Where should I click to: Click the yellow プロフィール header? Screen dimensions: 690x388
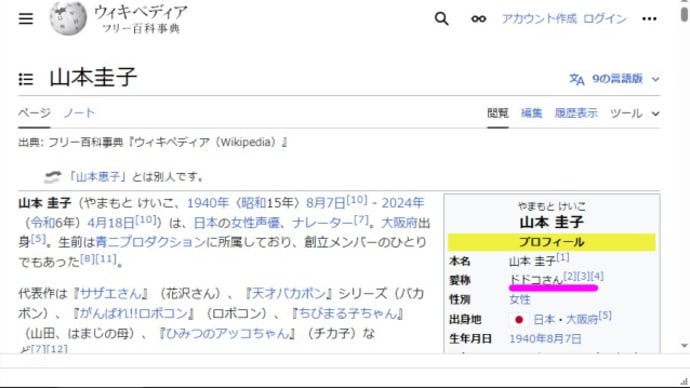click(x=552, y=242)
